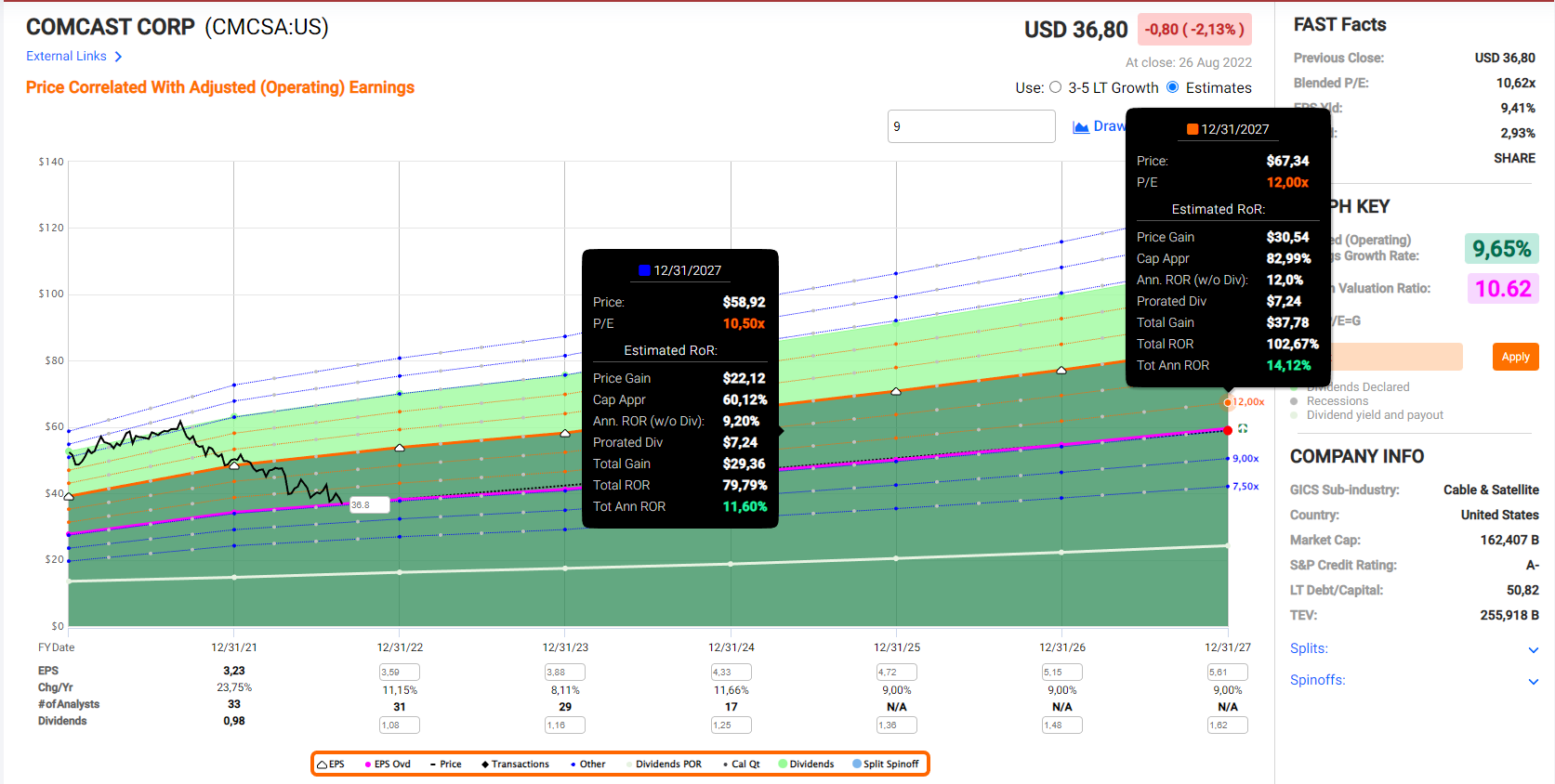
Task: Toggle Transactions diamond in chart legend
Action: click(485, 764)
